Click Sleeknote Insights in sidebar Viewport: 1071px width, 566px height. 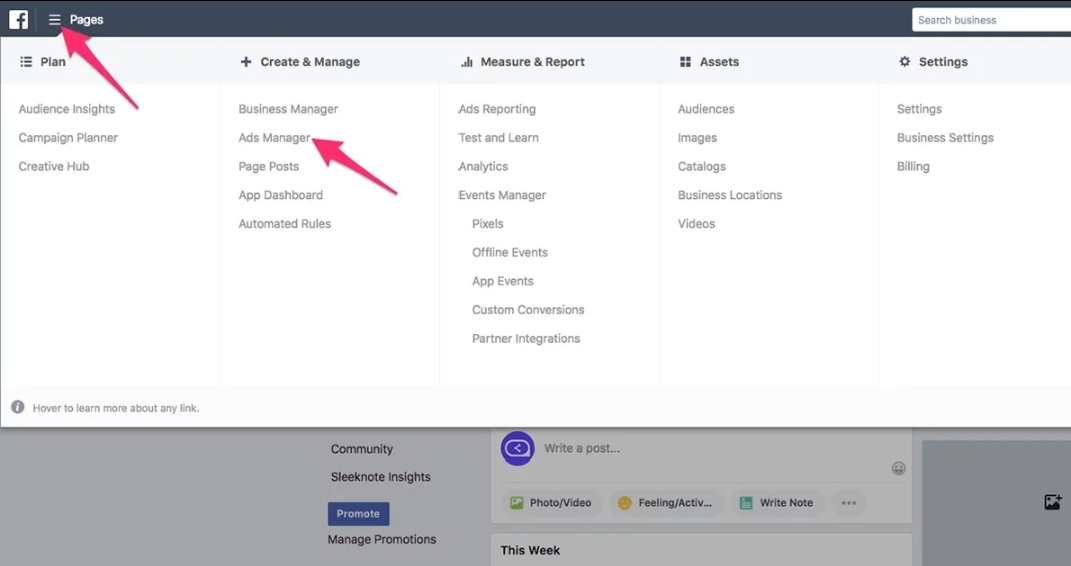[x=380, y=477]
